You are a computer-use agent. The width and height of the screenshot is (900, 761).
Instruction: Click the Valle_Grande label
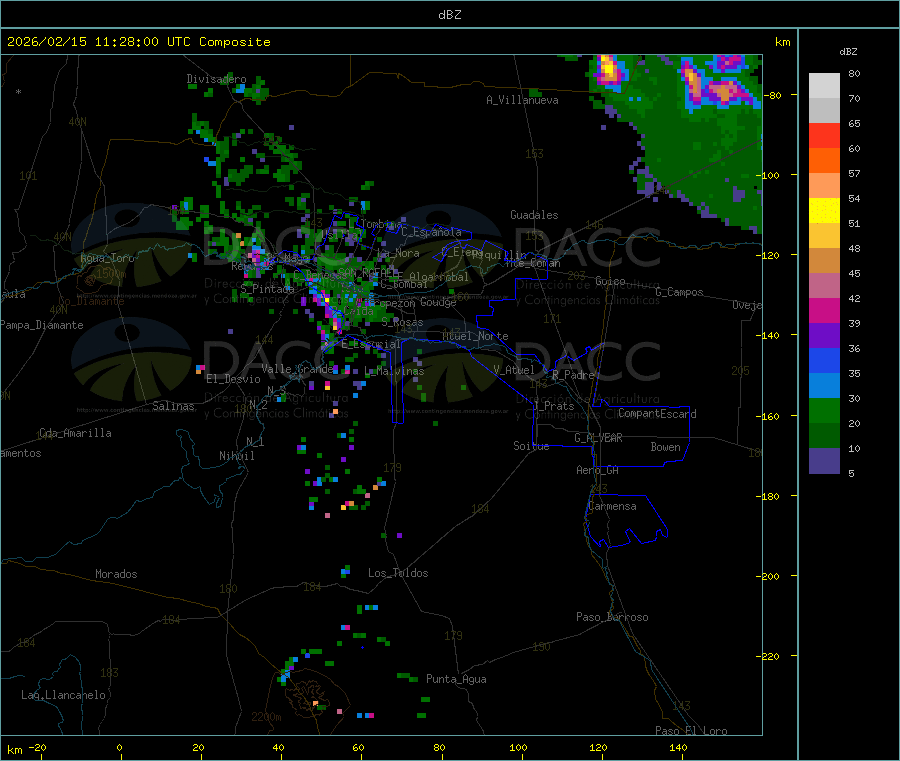pyautogui.click(x=298, y=368)
